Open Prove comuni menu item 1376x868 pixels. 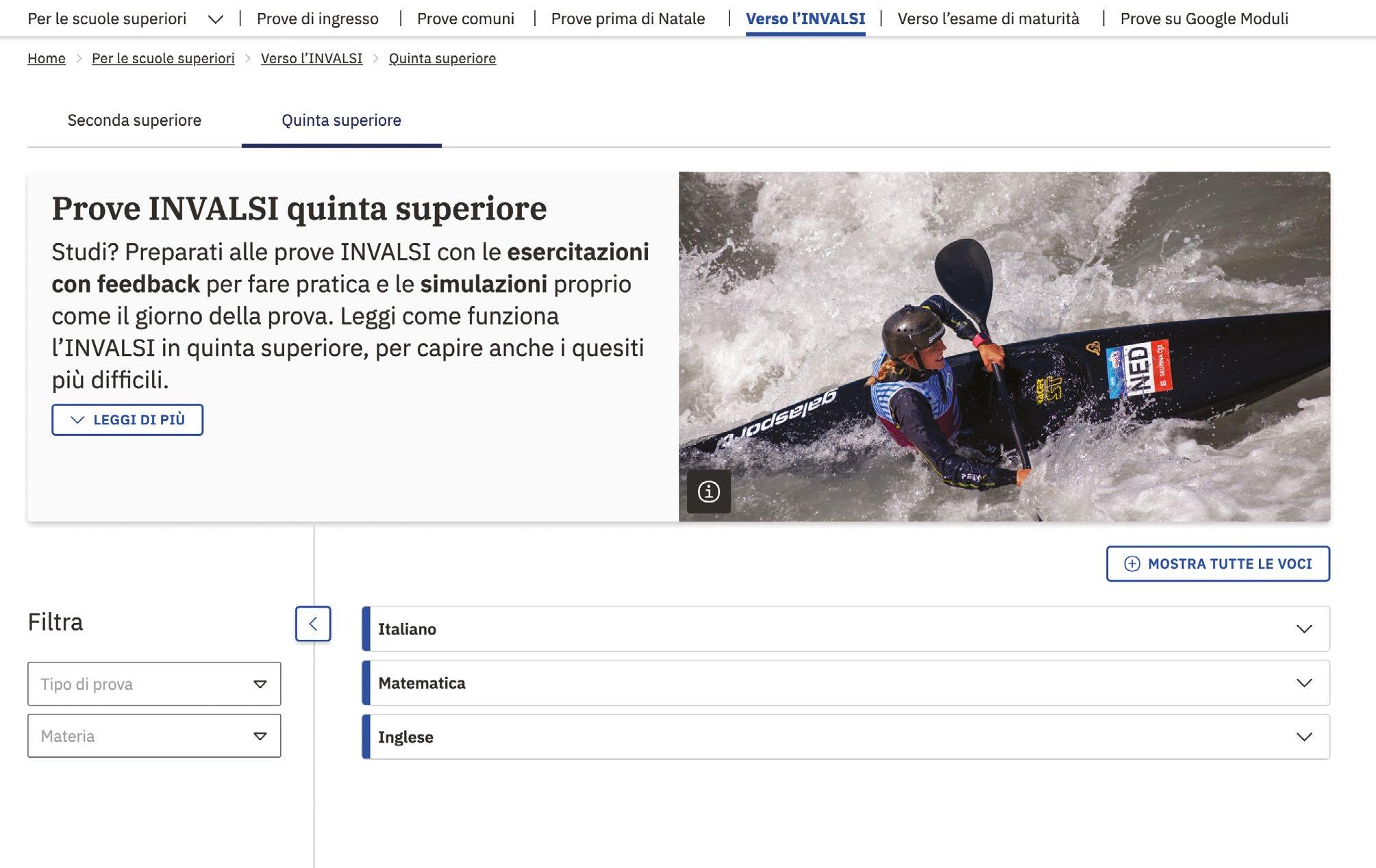coord(465,19)
